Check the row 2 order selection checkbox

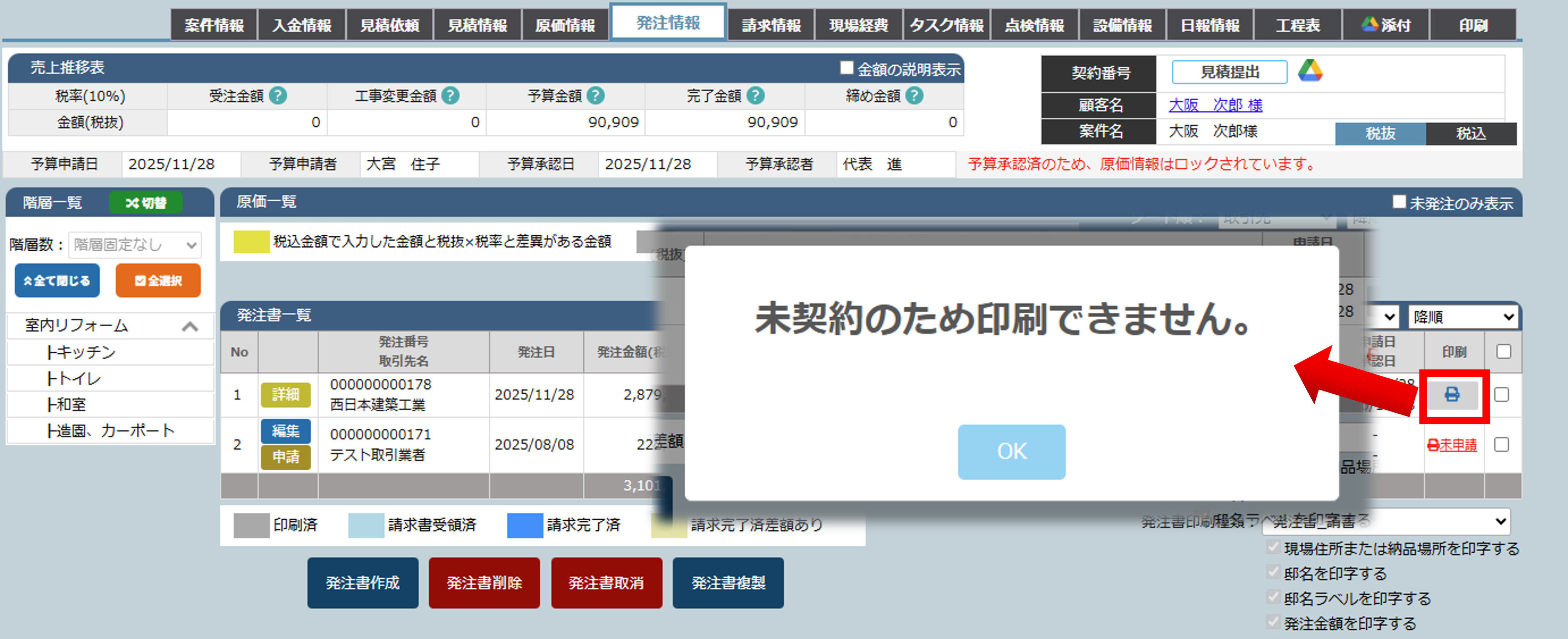click(1501, 445)
